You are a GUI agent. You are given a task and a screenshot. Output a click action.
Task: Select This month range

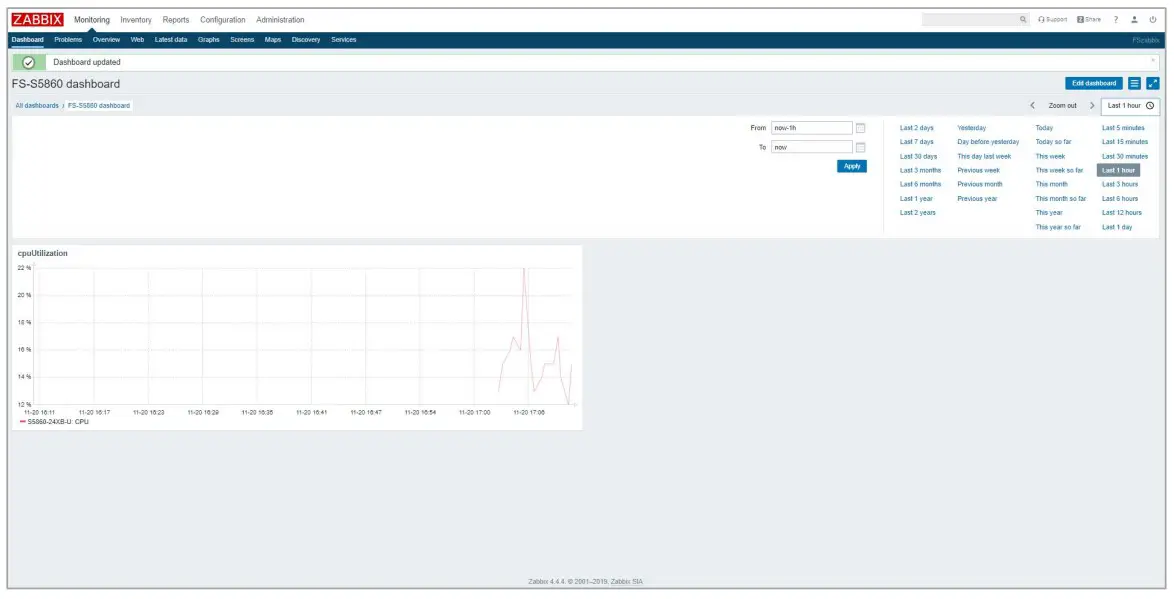1051,184
